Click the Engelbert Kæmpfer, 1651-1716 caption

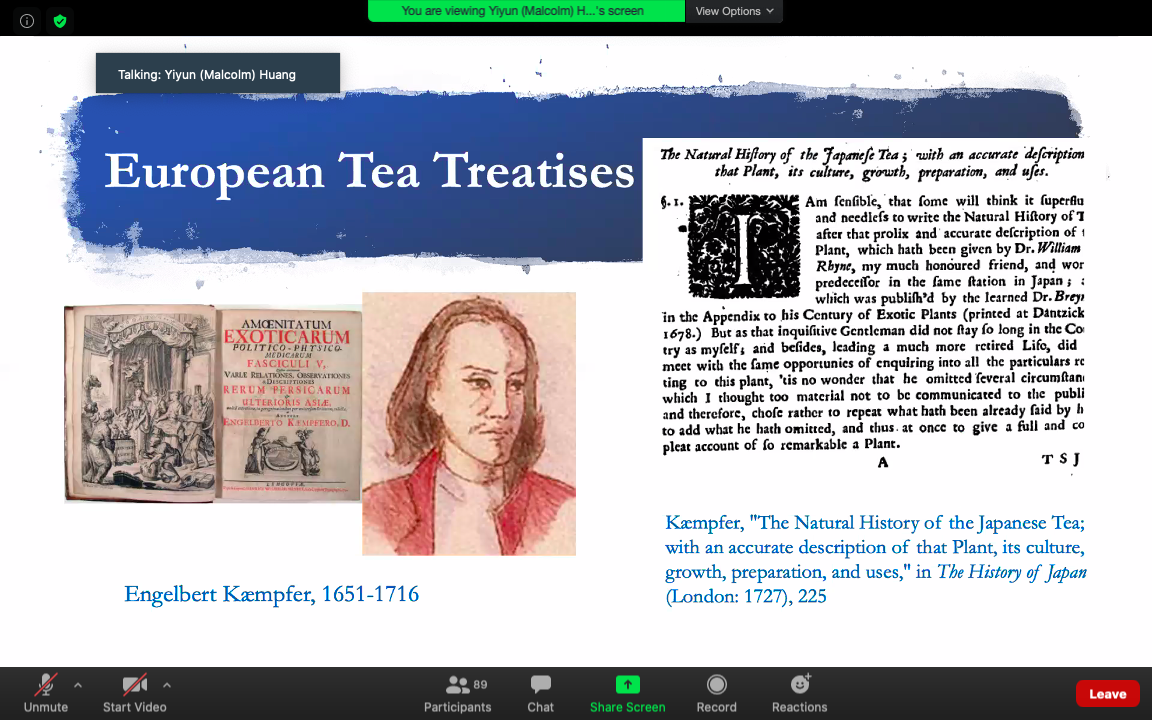pyautogui.click(x=271, y=595)
